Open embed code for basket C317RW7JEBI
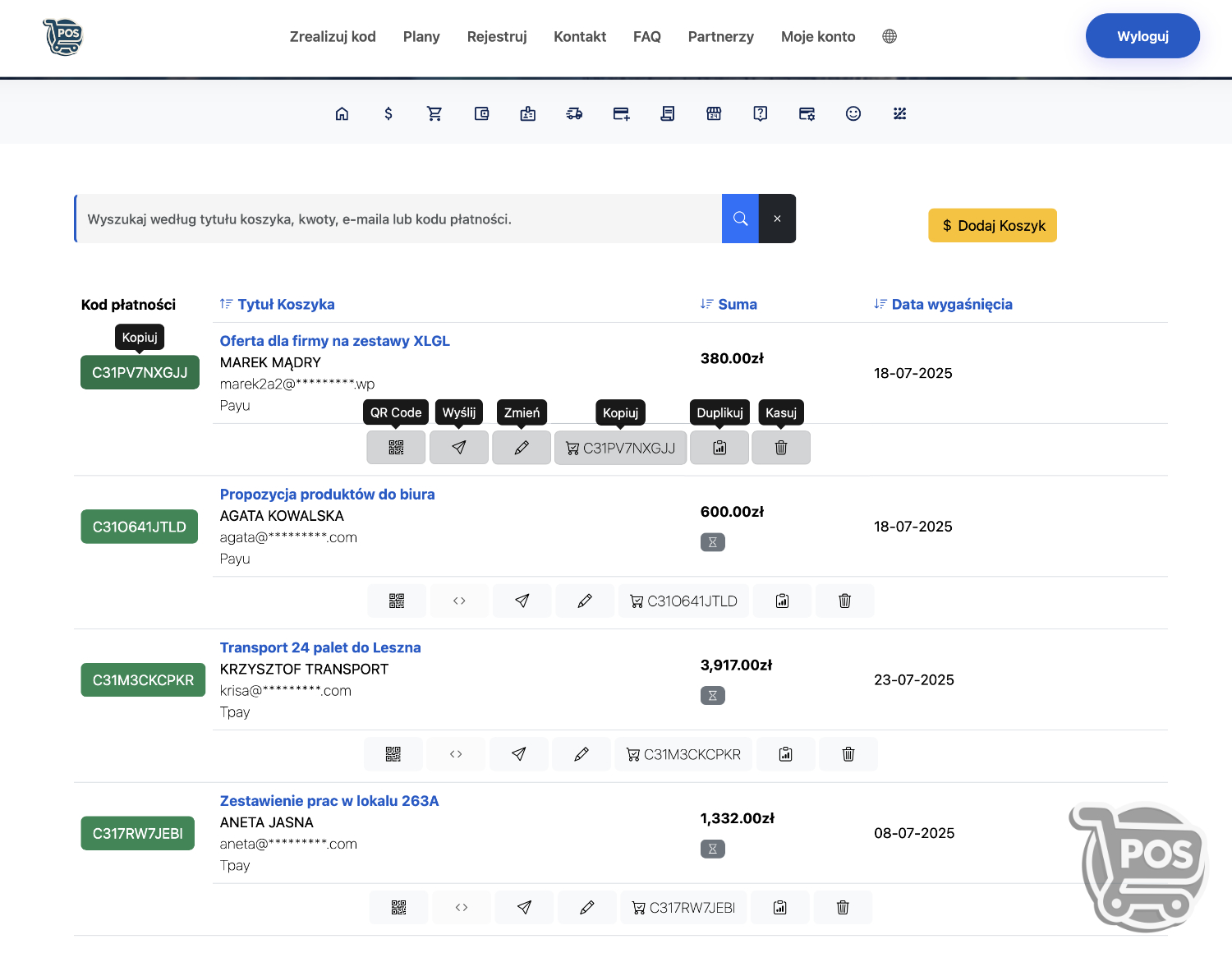Viewport: 1232px width, 953px height. (462, 908)
